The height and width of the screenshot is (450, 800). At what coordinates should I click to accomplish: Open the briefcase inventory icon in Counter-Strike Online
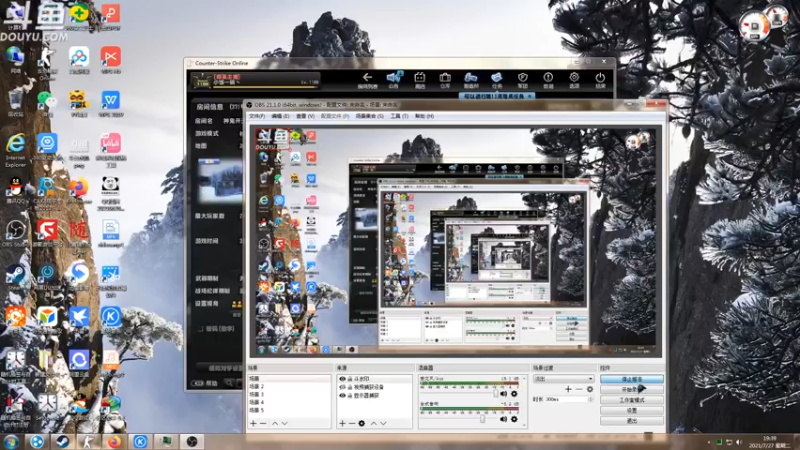pyautogui.click(x=445, y=78)
